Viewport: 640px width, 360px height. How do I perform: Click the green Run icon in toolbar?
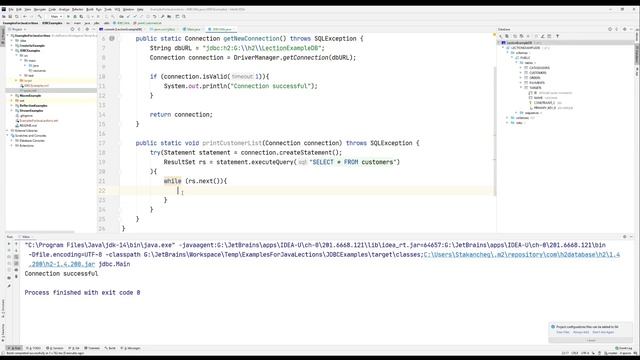(68, 17)
